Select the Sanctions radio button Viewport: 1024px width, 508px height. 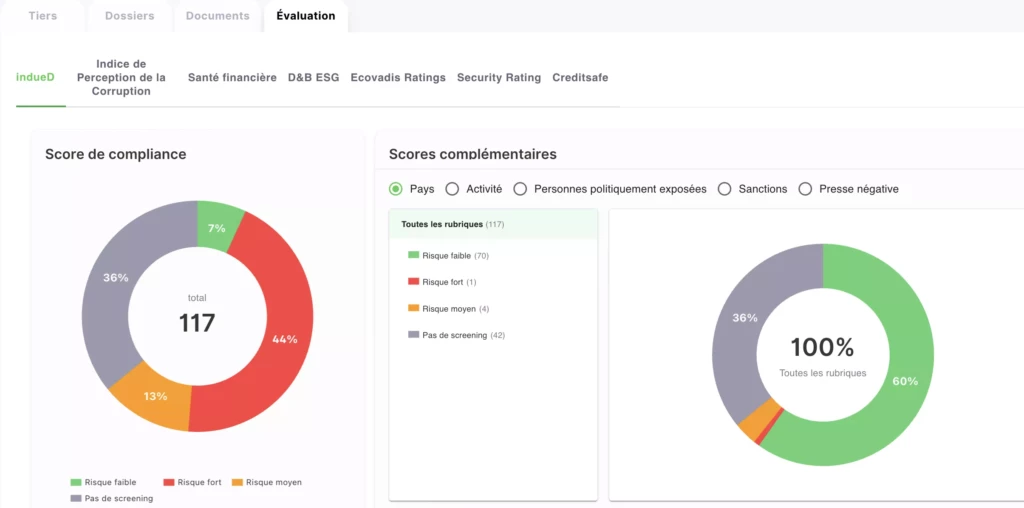tap(725, 189)
